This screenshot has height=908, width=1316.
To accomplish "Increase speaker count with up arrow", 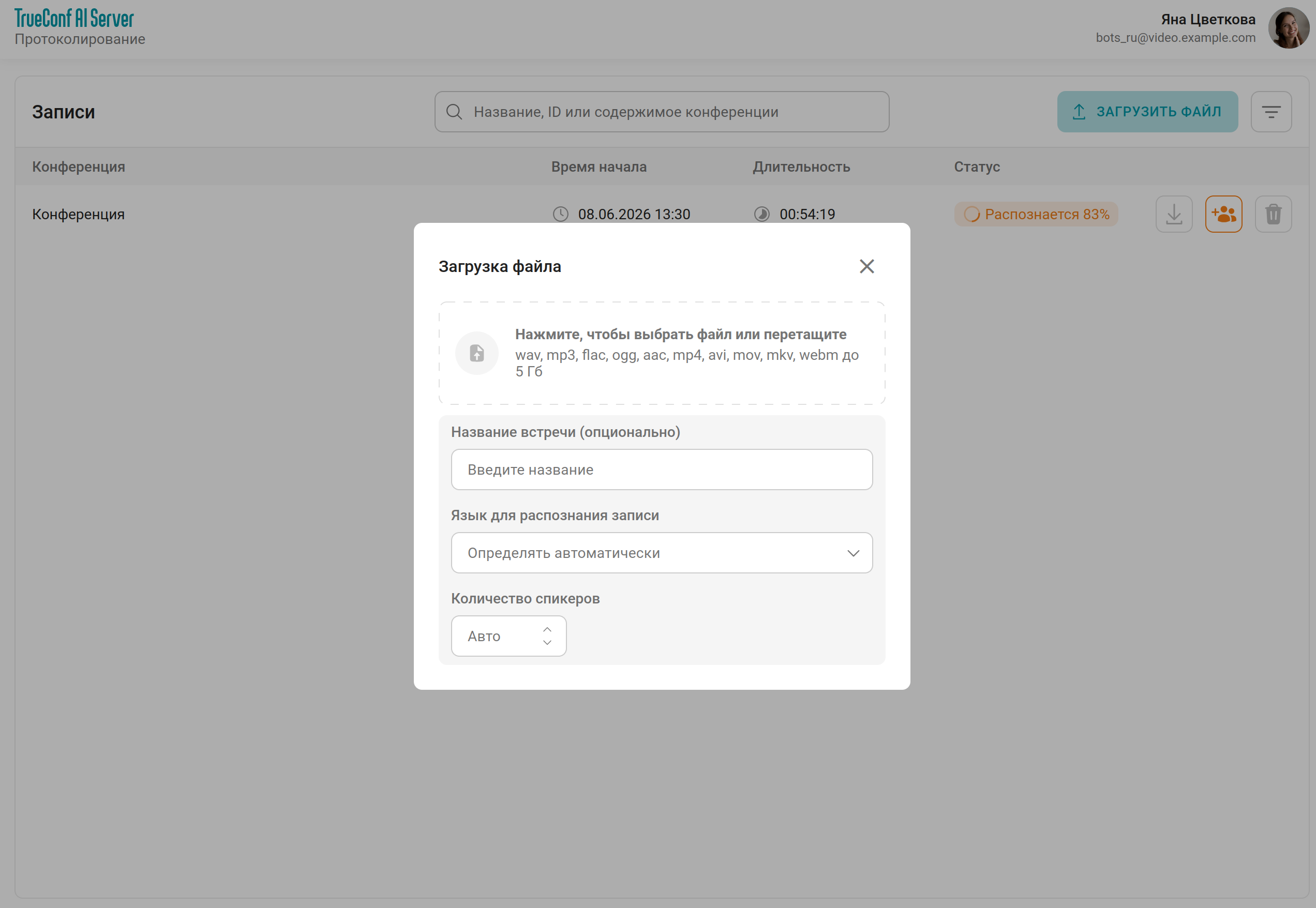I will tap(547, 630).
